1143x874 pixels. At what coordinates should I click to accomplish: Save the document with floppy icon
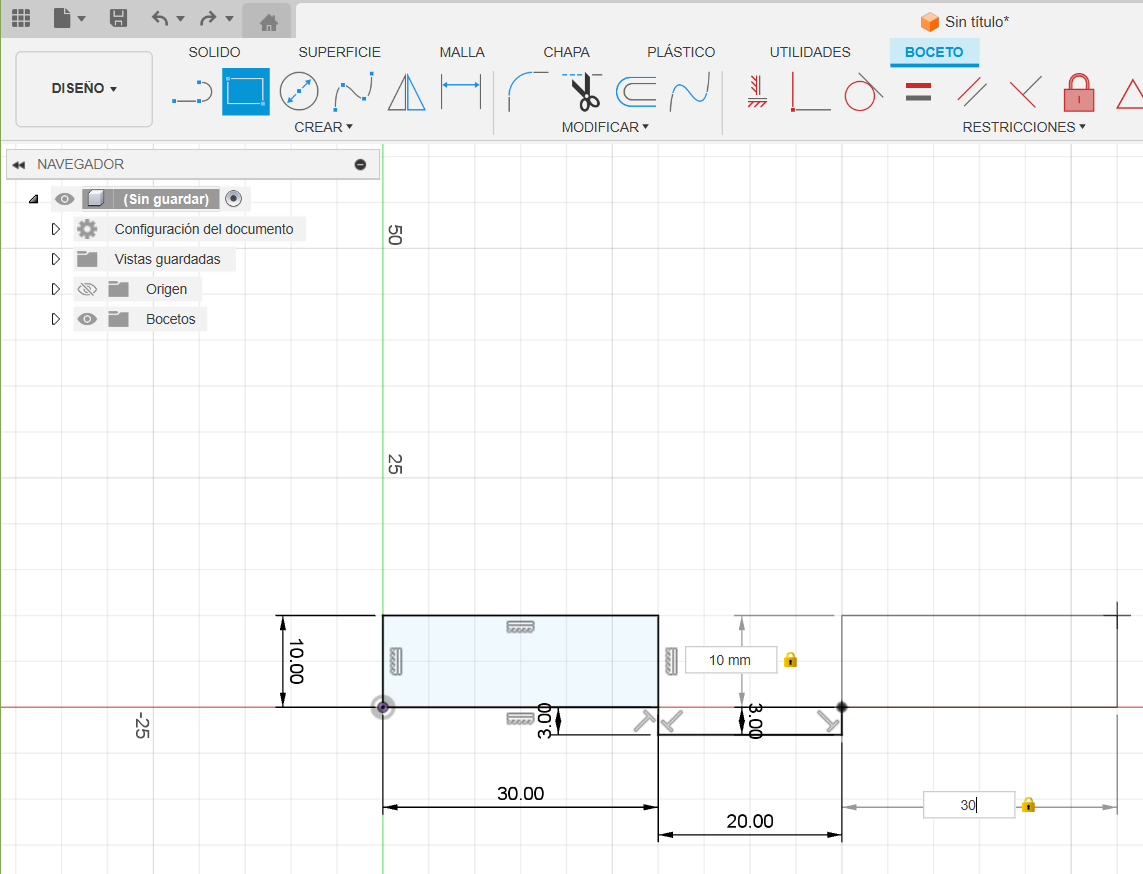point(118,18)
